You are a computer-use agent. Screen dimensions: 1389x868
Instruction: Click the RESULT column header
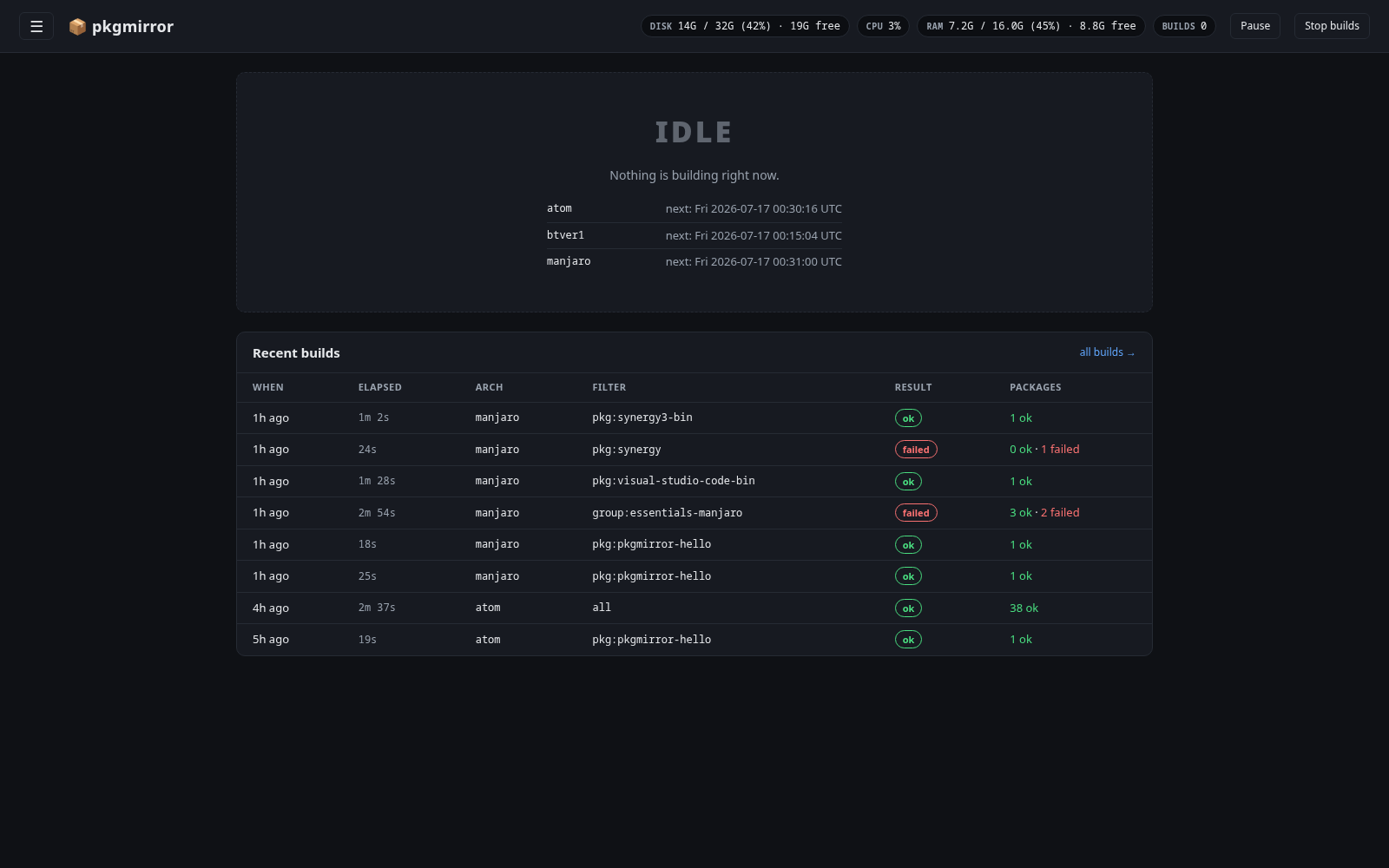pos(913,387)
